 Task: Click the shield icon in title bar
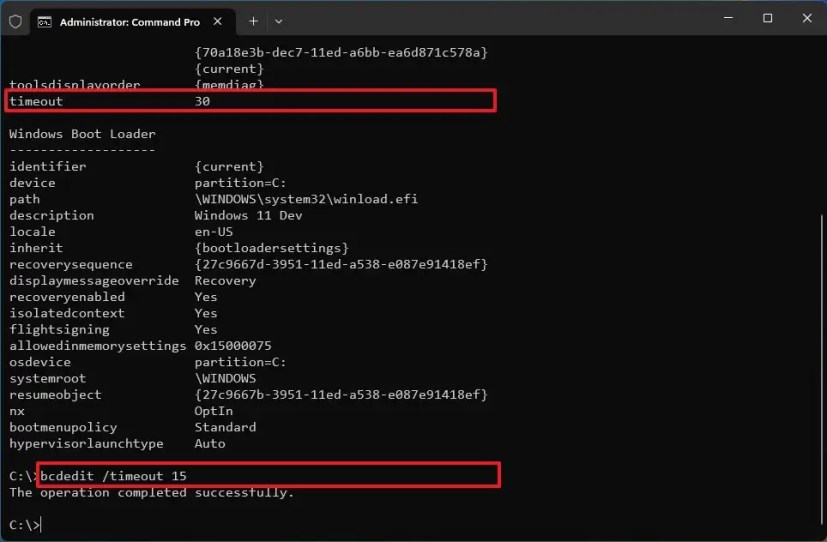point(15,22)
